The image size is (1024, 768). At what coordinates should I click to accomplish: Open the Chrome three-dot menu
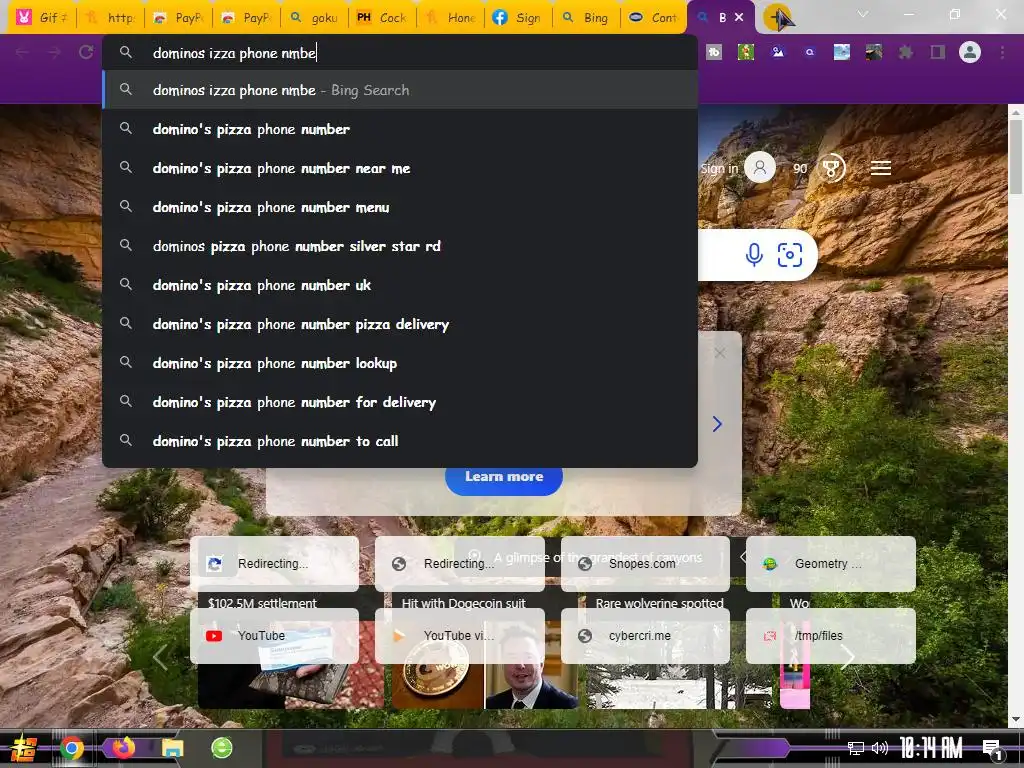coord(1002,52)
